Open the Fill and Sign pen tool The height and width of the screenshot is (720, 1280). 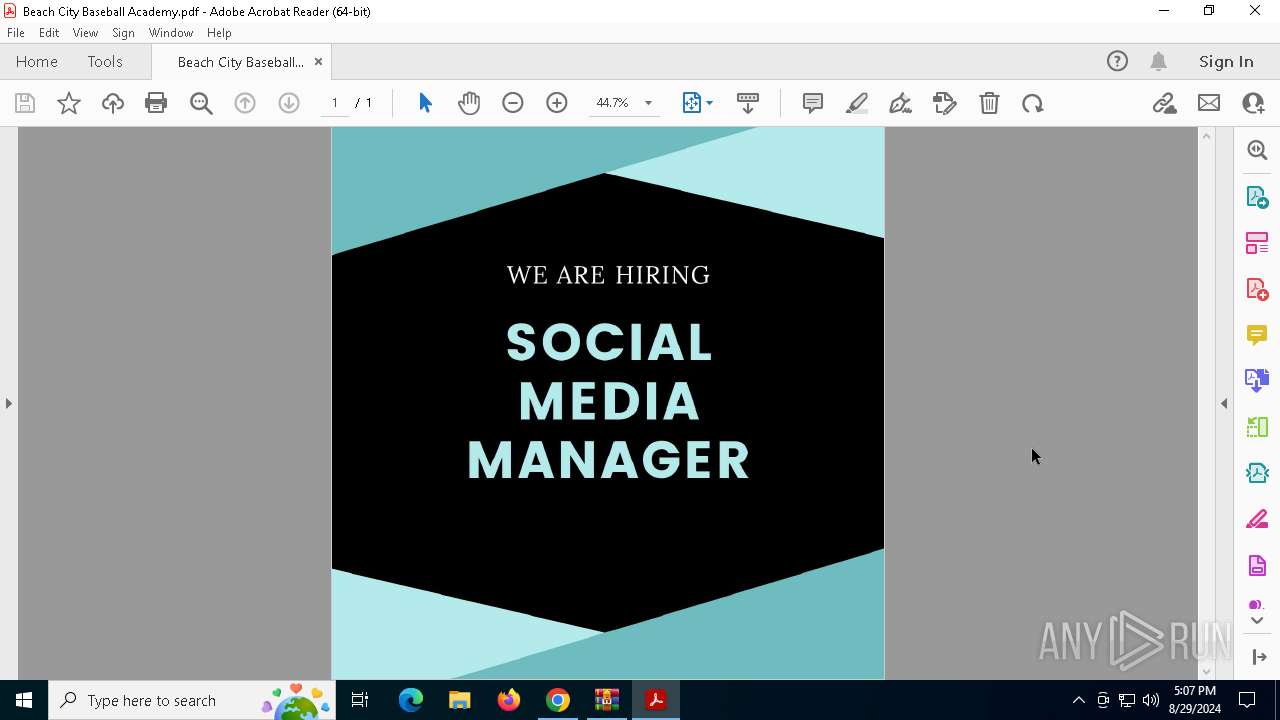click(900, 103)
